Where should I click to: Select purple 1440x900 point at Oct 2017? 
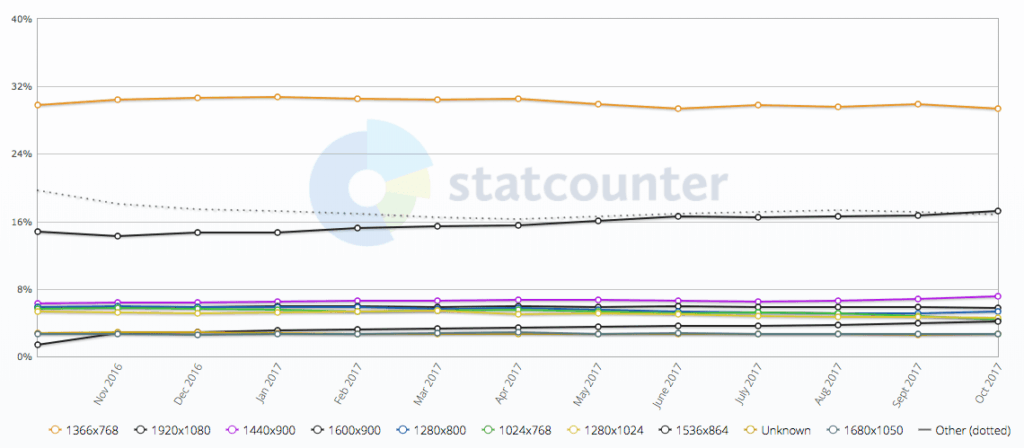point(998,296)
